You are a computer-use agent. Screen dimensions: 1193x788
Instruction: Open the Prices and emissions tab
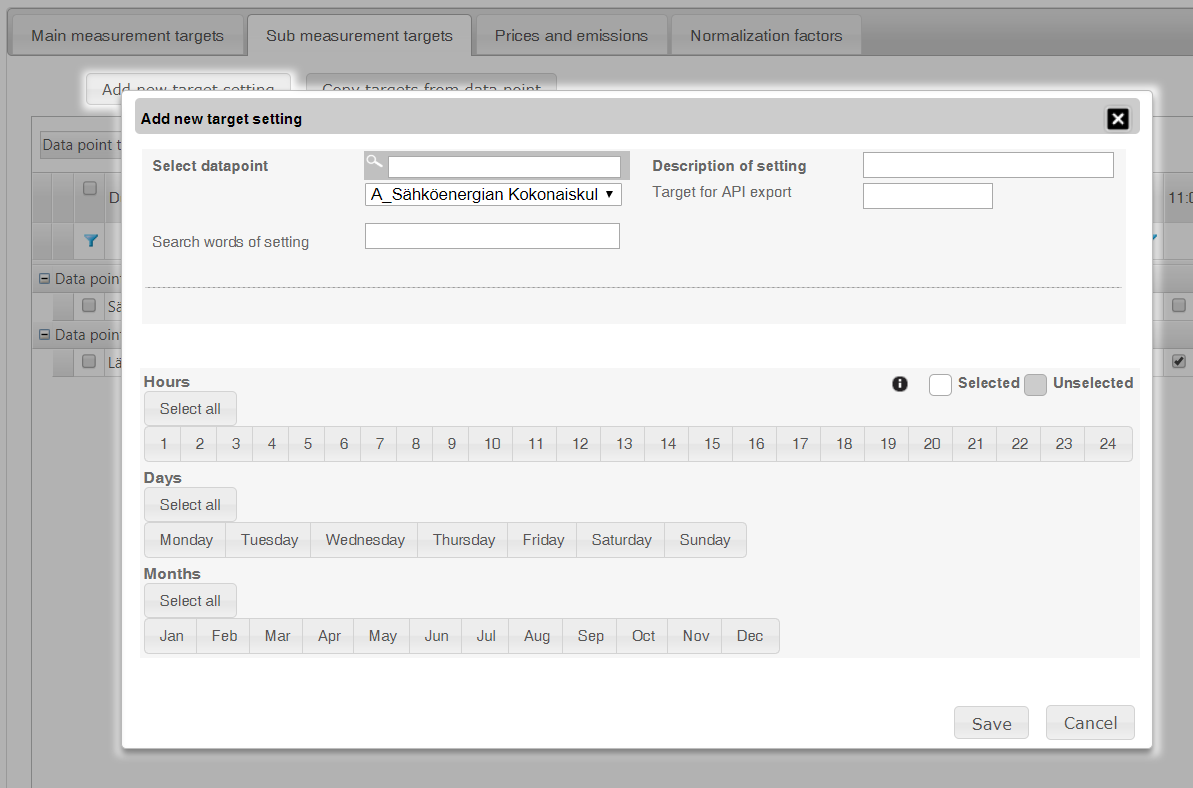(x=571, y=36)
